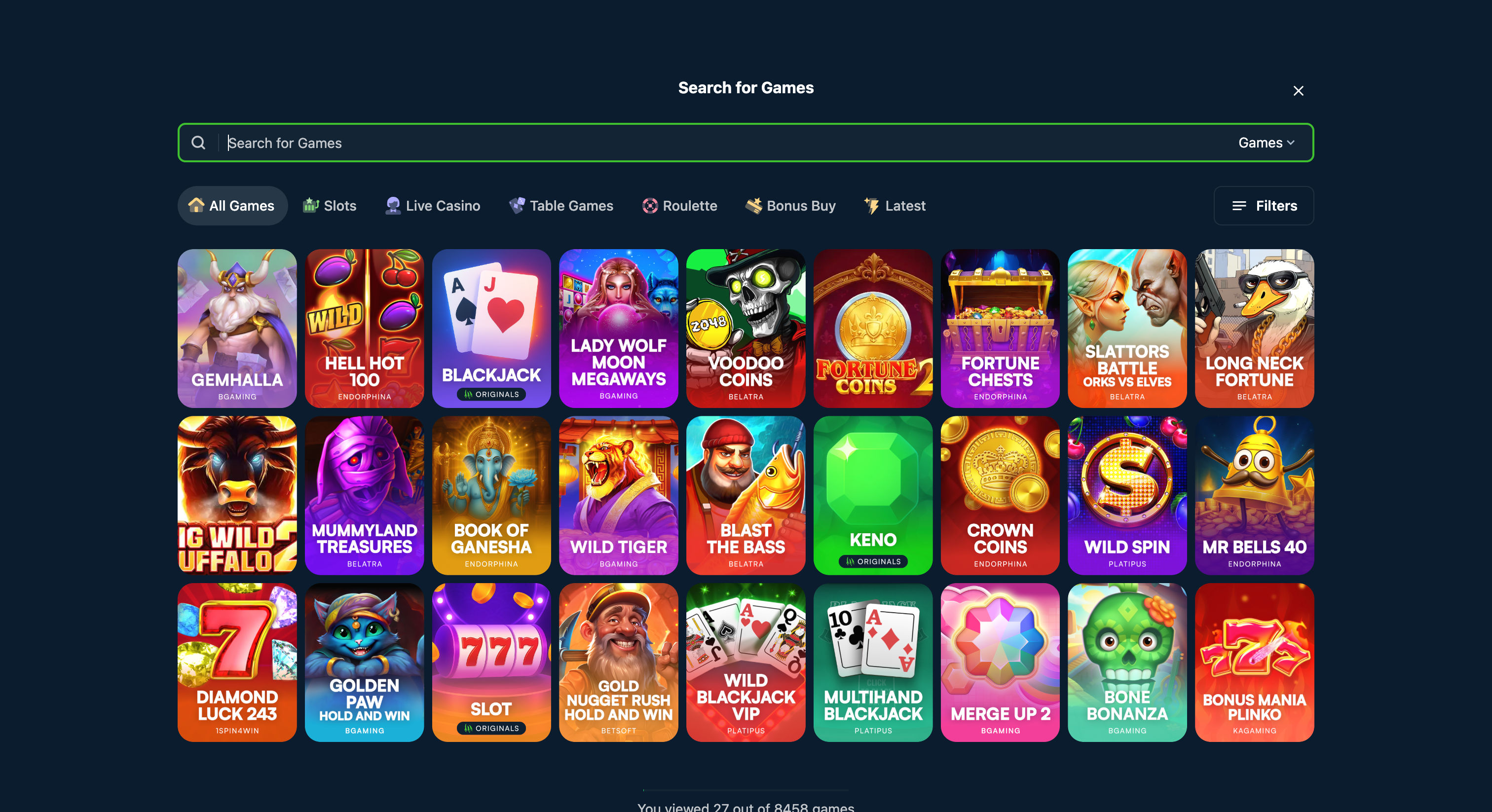This screenshot has width=1492, height=812.
Task: Launch the Keno Originals game tile
Action: coord(873,495)
